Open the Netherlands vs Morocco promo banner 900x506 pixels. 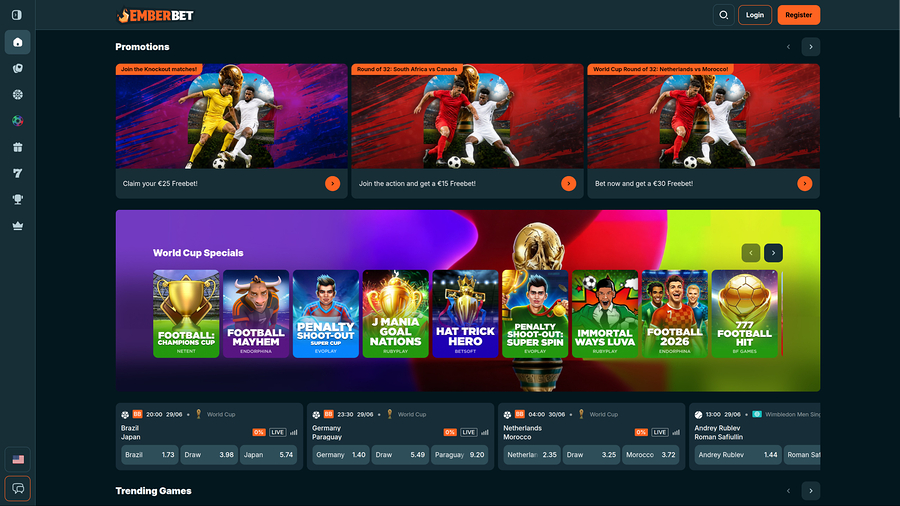click(x=704, y=116)
